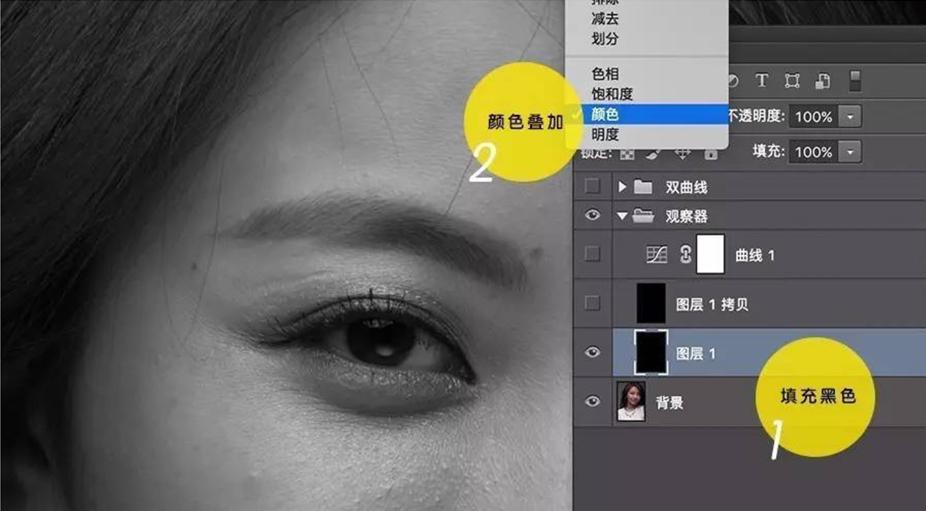Image resolution: width=926 pixels, height=511 pixels.
Task: Select the 双曲线 group name
Action: [x=686, y=188]
